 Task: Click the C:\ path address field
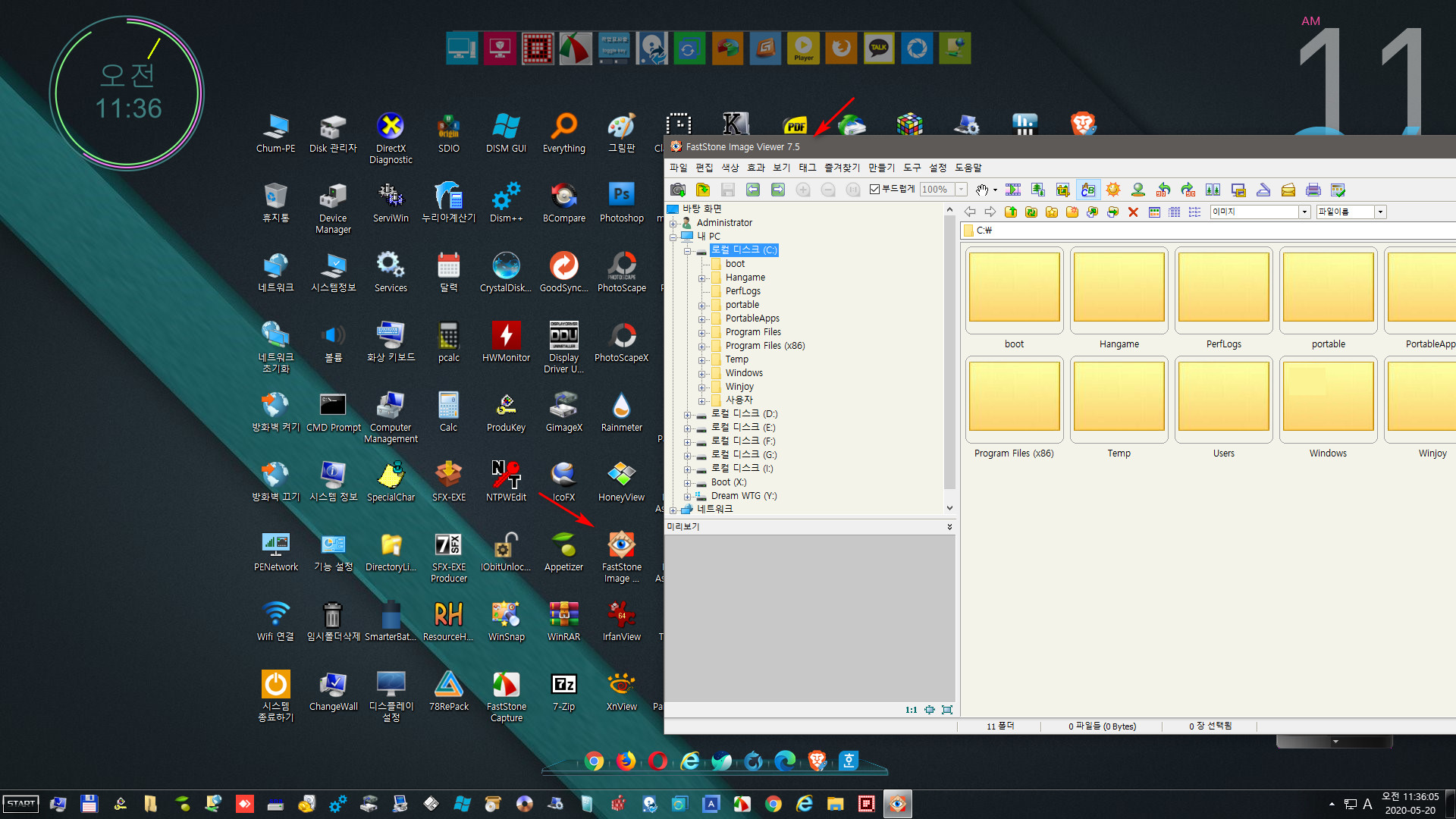(1209, 231)
